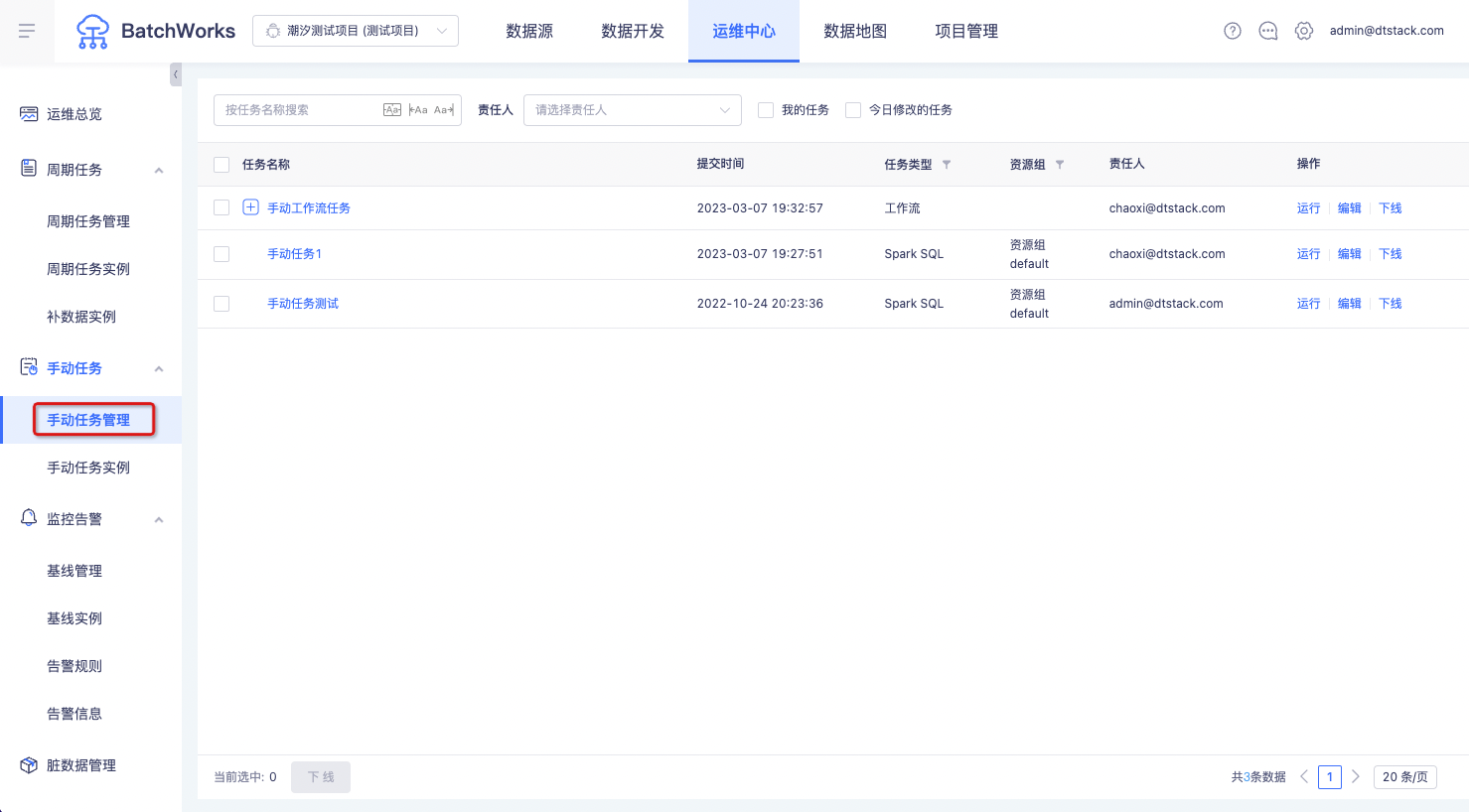This screenshot has width=1469, height=812.
Task: Toggle the hamburger menu icon
Action: tap(27, 31)
